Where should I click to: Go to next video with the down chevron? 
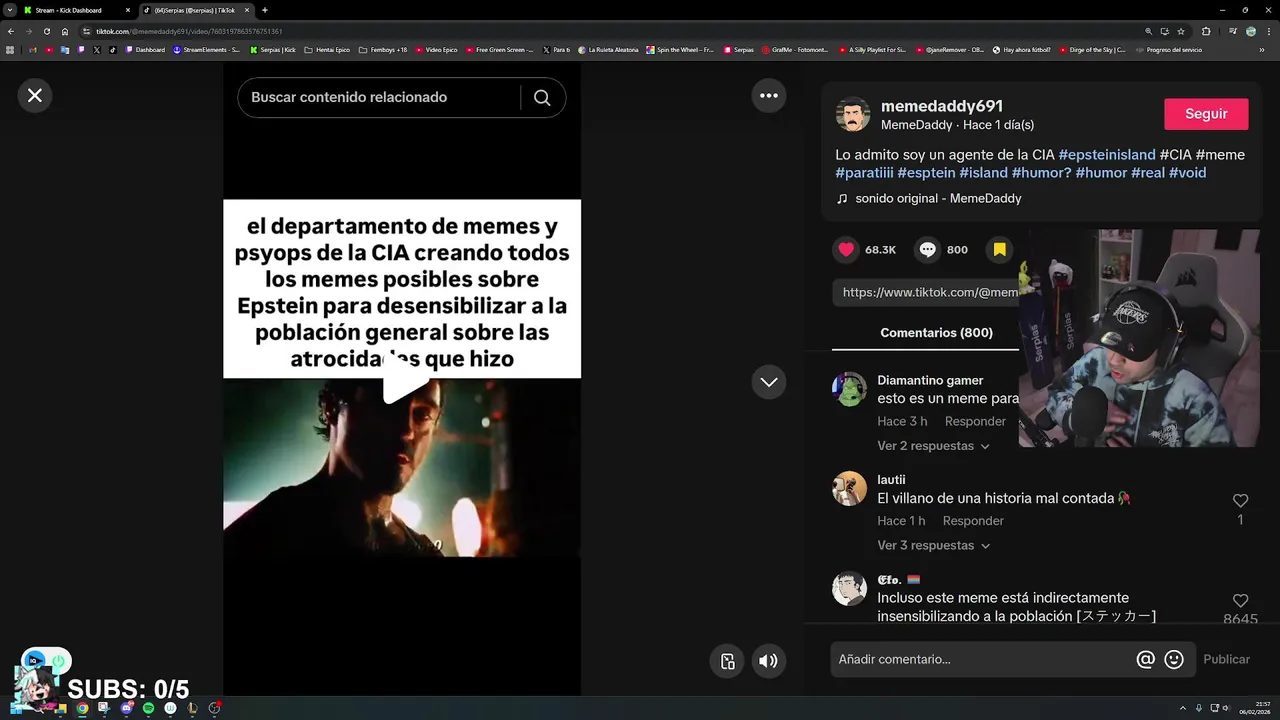[769, 382]
